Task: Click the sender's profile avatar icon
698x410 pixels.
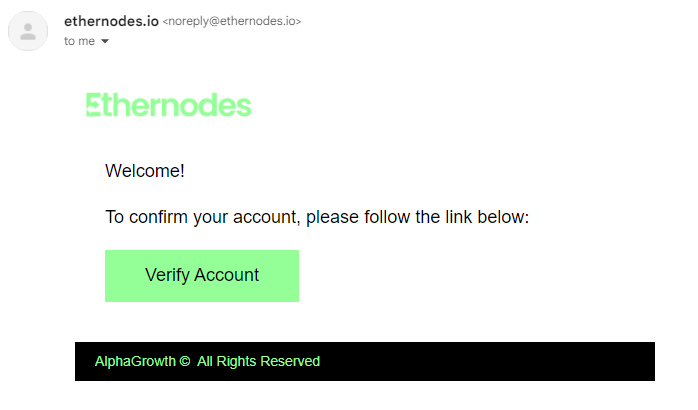Action: tap(28, 31)
